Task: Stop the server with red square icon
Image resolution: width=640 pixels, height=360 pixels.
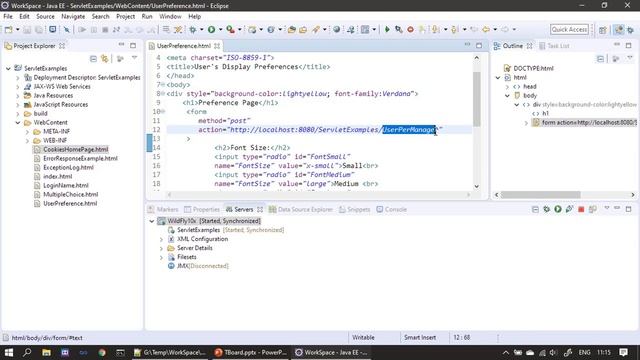Action: tap(581, 209)
